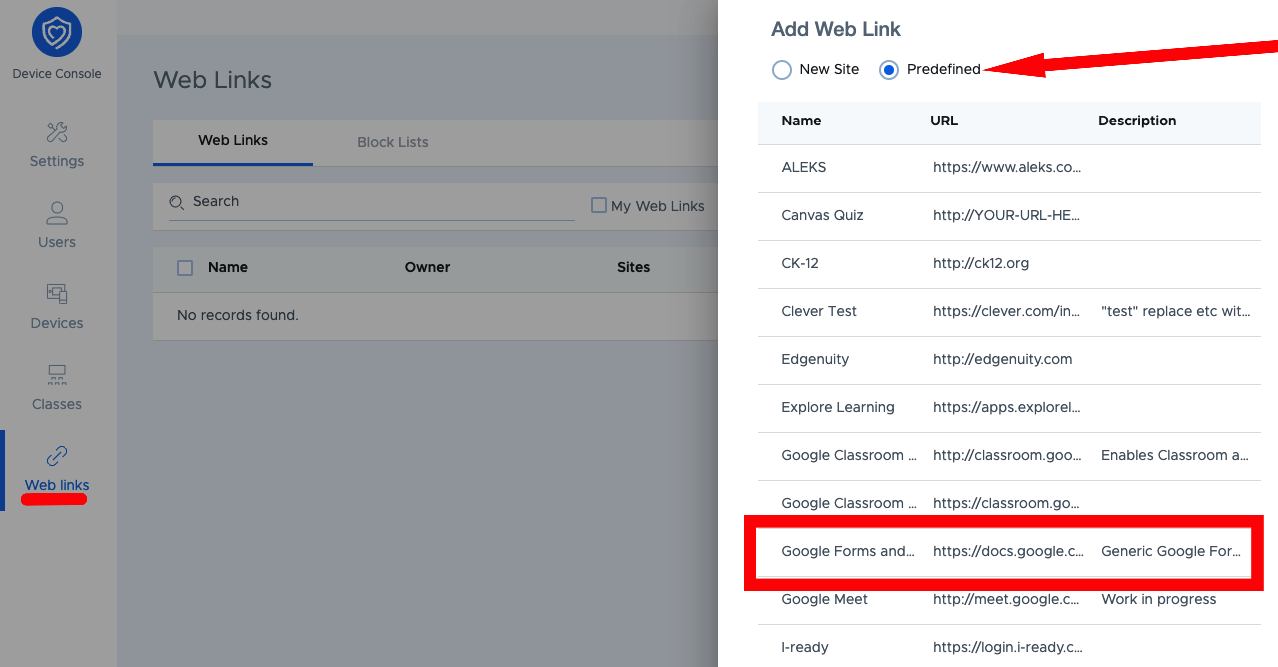Select the I-ready predefined row
The image size is (1278, 667).
1009,647
